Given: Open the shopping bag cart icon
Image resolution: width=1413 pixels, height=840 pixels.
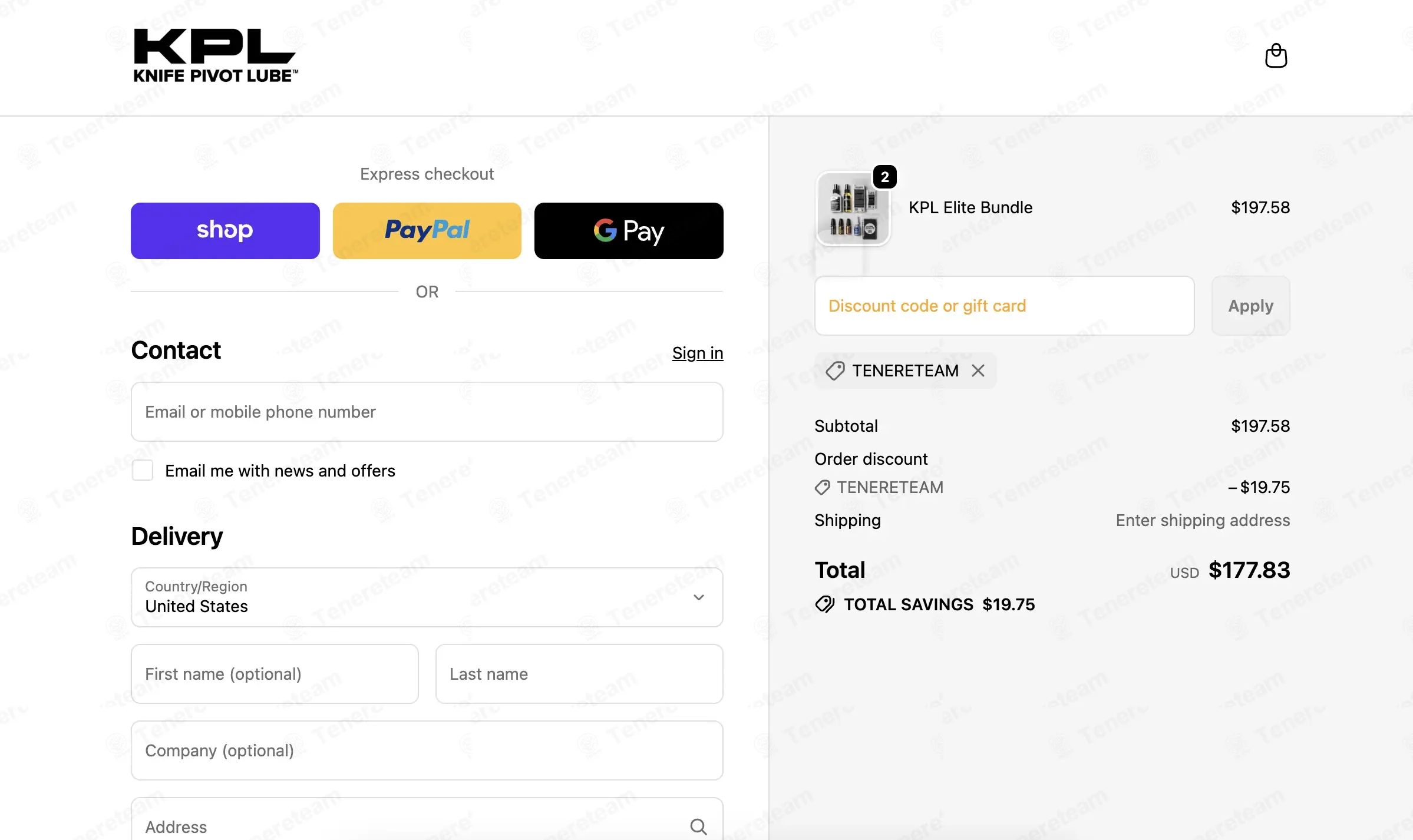Looking at the screenshot, I should [1276, 56].
